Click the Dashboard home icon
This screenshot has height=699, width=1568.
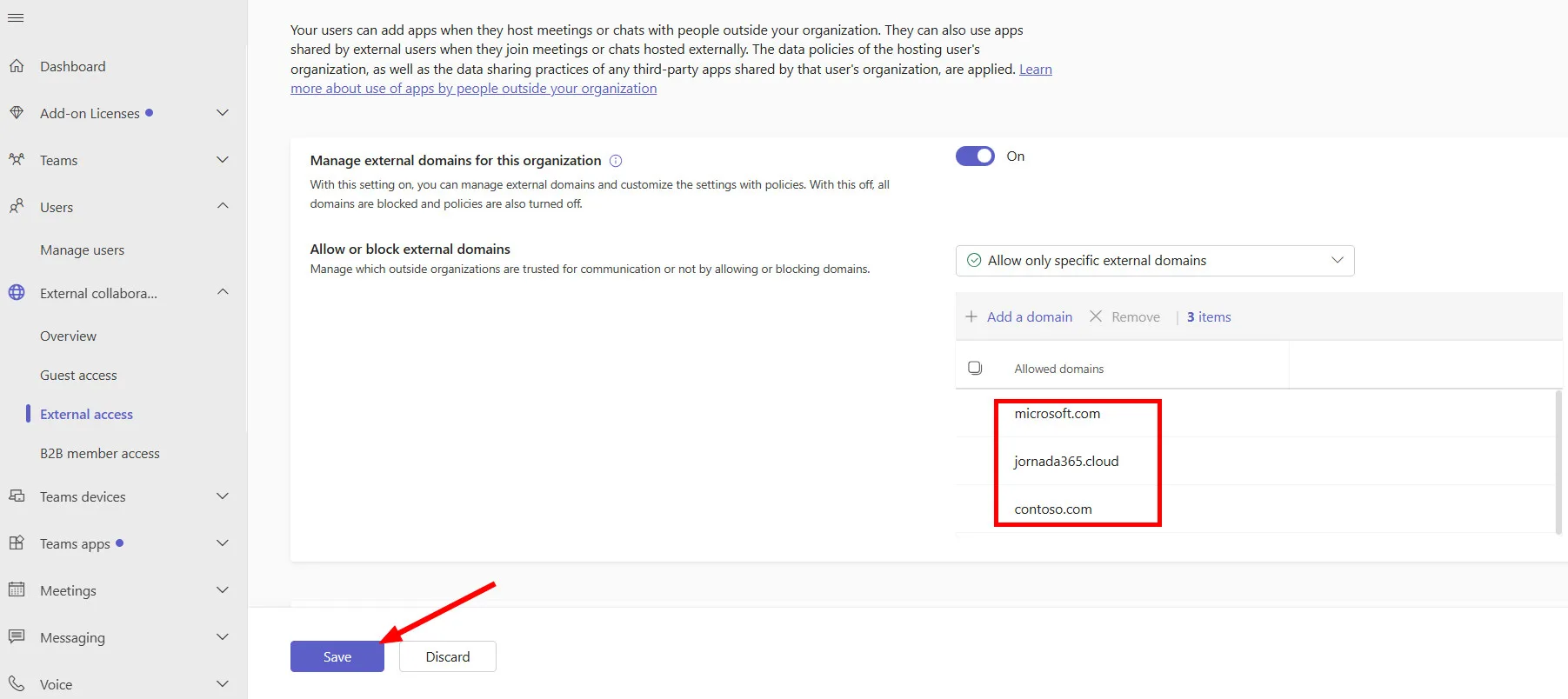(x=17, y=66)
